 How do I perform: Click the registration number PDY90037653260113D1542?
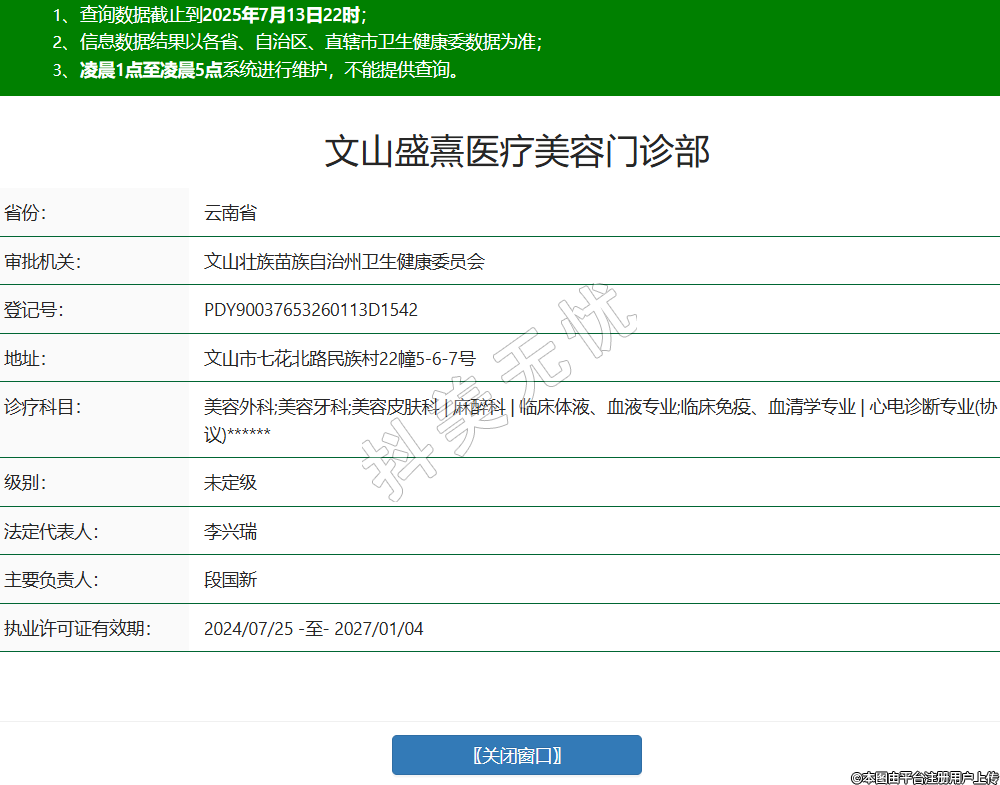click(311, 310)
